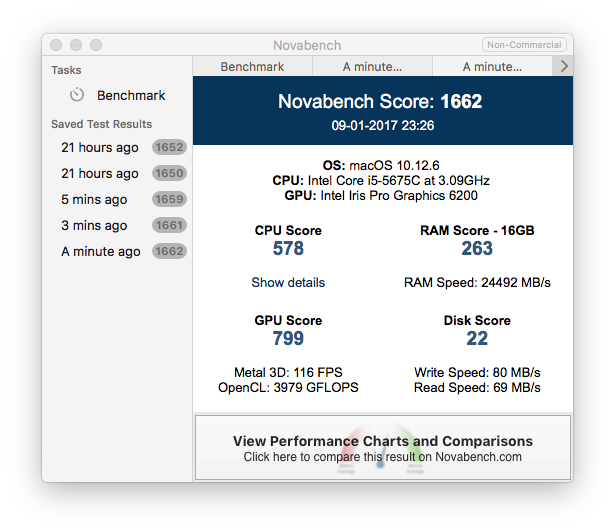Show details for the CPU Score
Screen dimensions: 615x532
pyautogui.click(x=288, y=282)
